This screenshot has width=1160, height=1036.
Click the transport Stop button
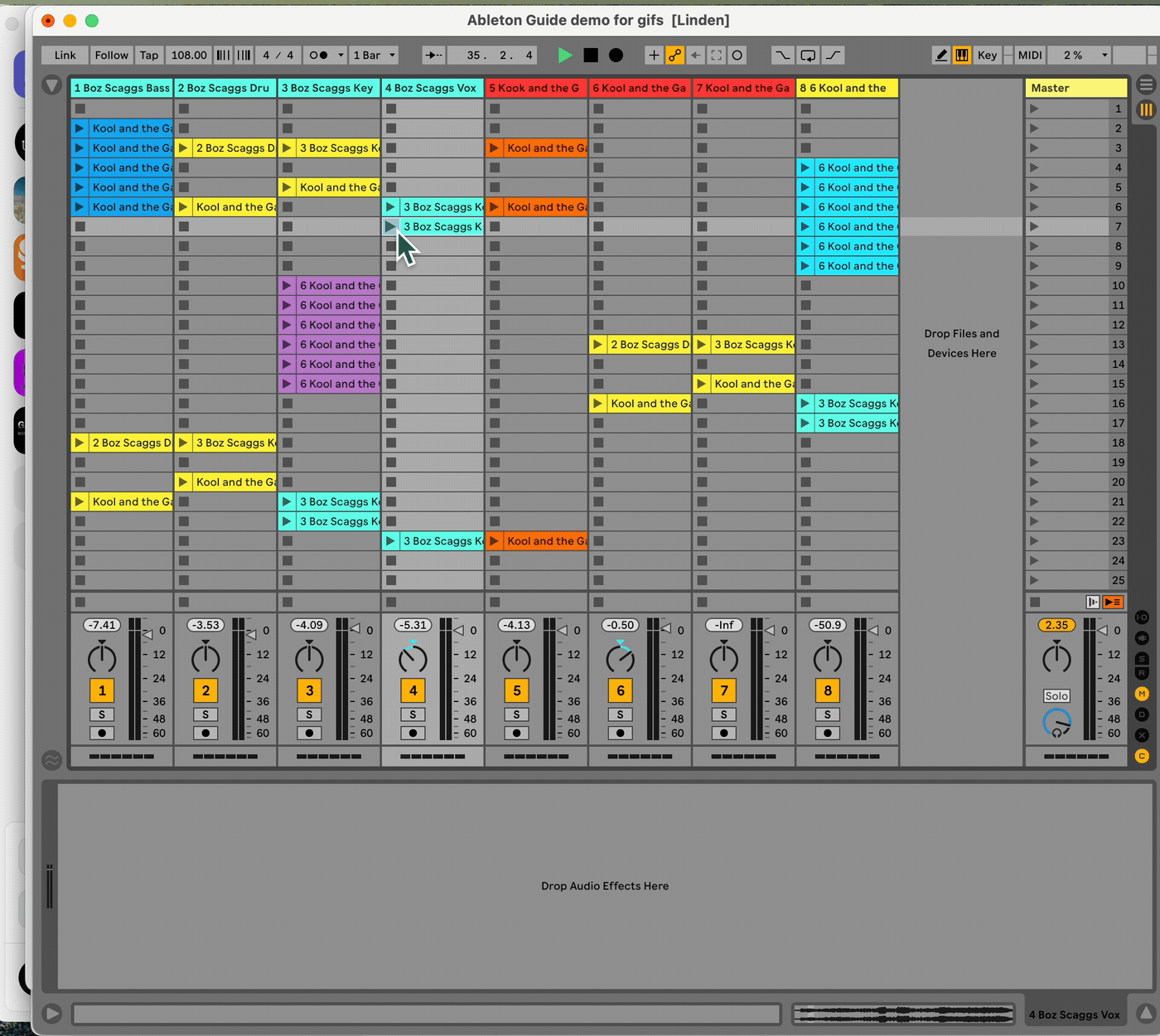591,56
